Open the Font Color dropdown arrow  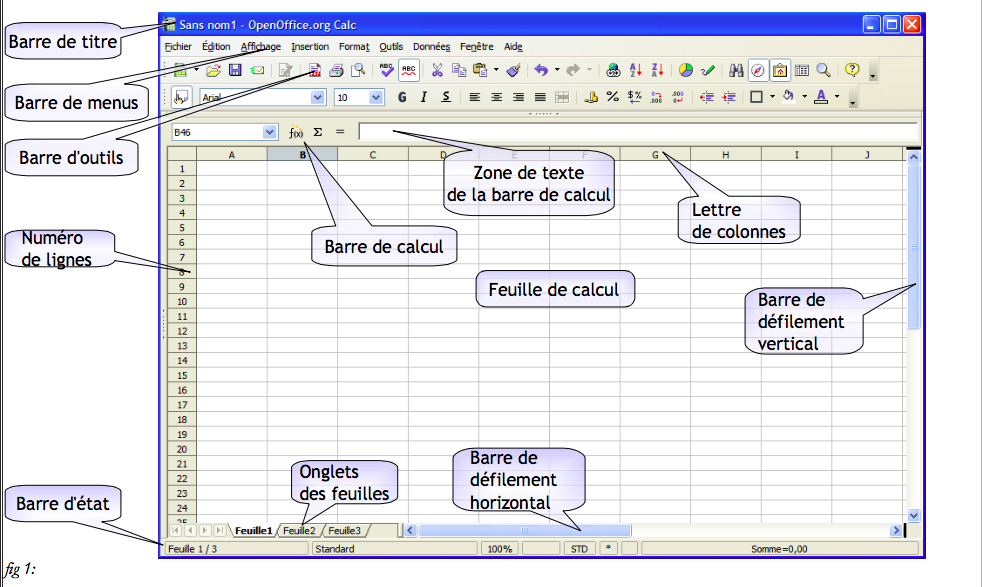(837, 97)
